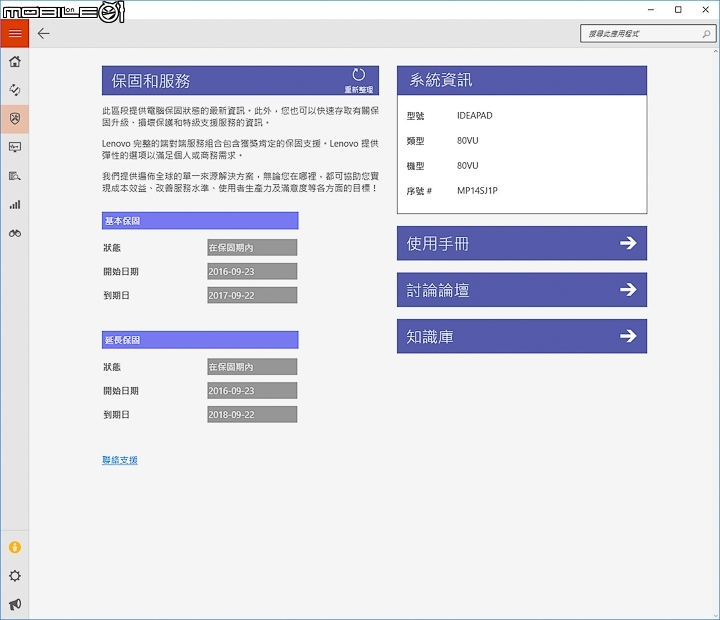Click the 系統資訊 header

point(522,80)
